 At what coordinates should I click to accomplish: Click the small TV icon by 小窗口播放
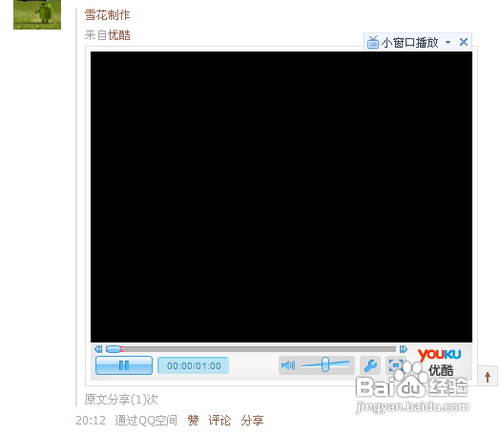[373, 42]
